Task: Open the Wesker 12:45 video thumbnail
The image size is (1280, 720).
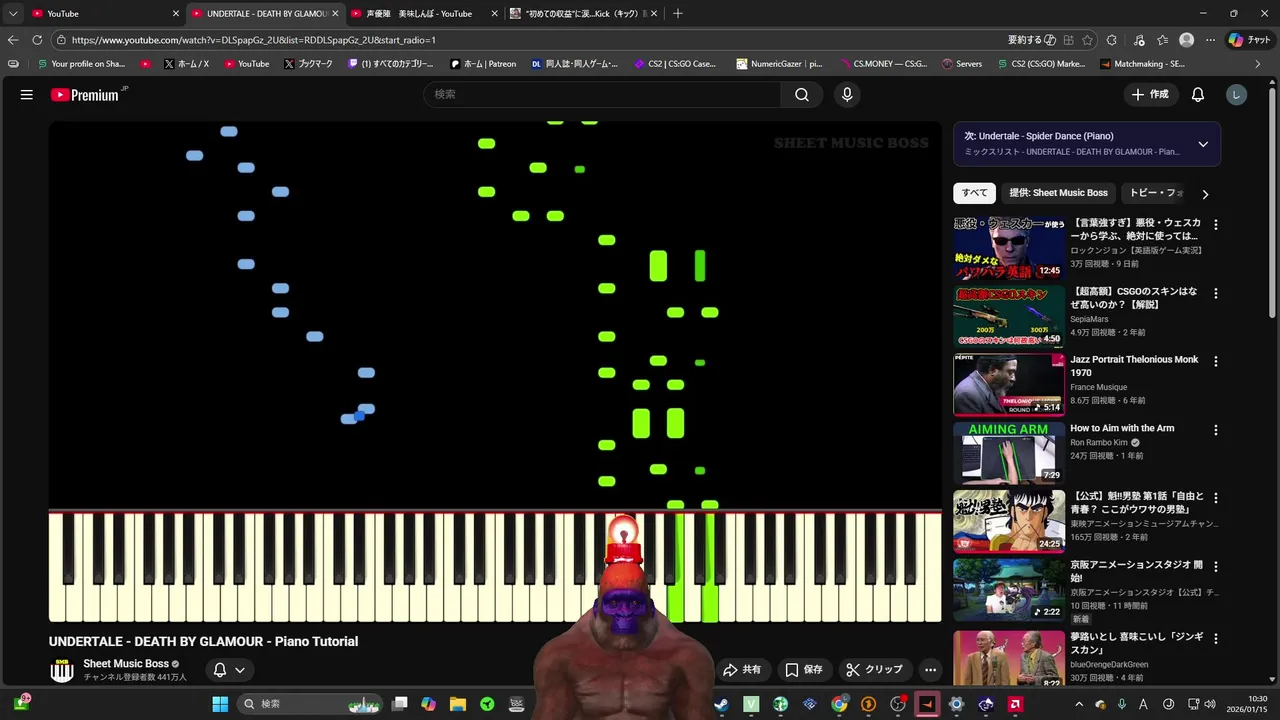Action: (1009, 248)
